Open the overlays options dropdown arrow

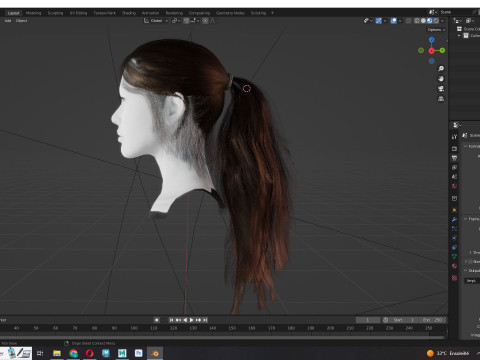pyautogui.click(x=400, y=21)
